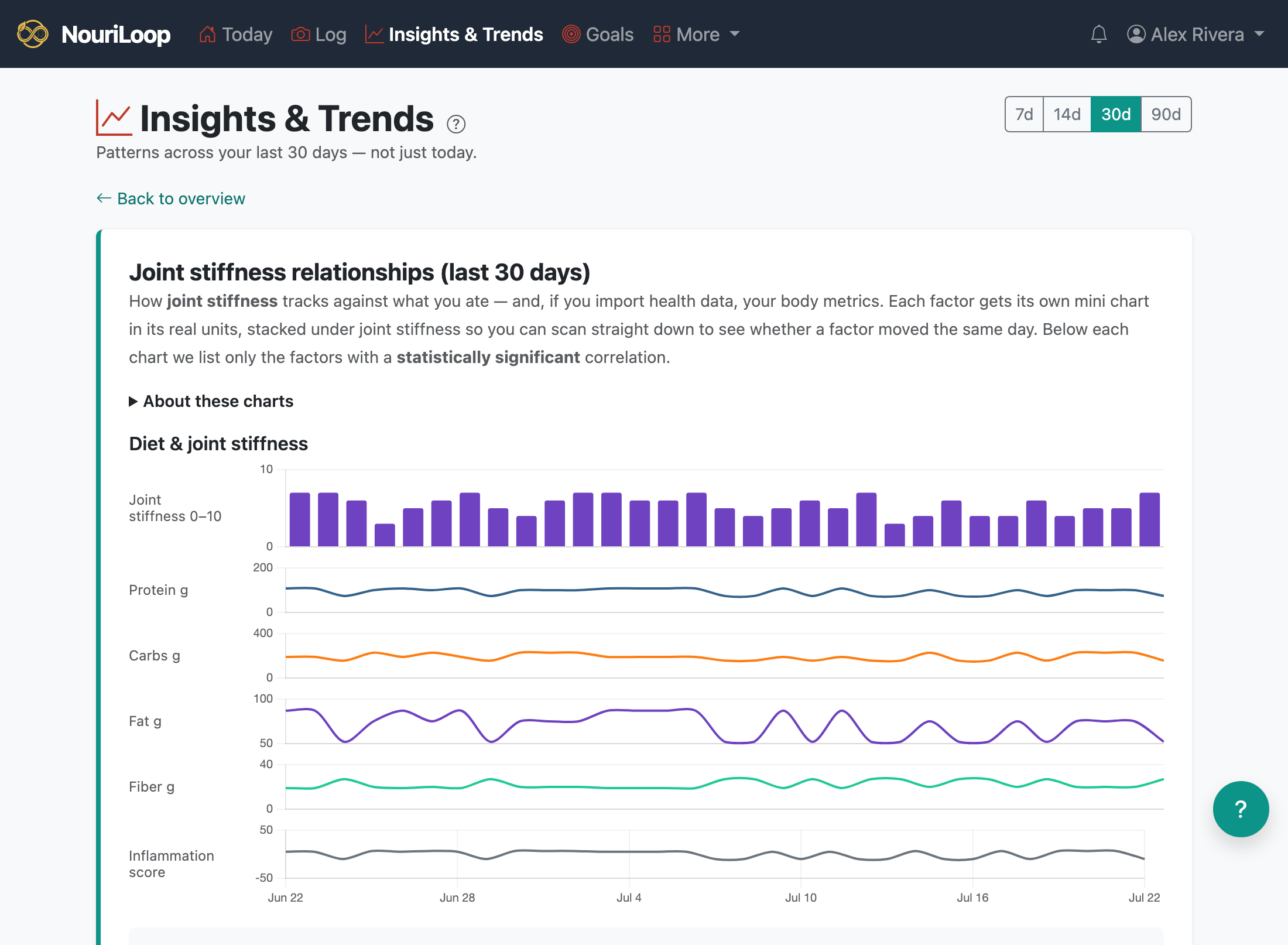Screen dimensions: 1288x945
Task: Click the NouriLoop brand name text
Action: [x=116, y=34]
